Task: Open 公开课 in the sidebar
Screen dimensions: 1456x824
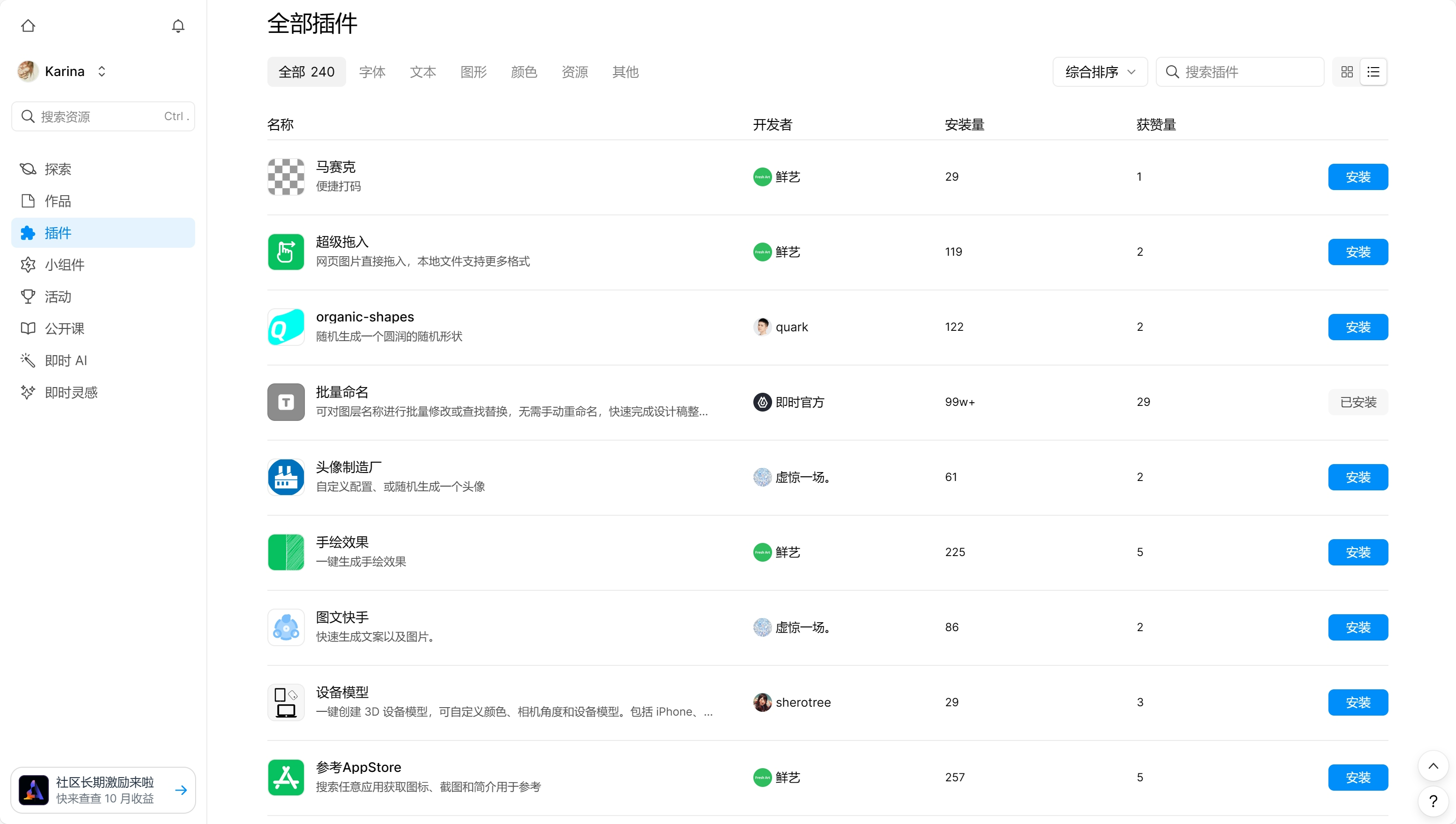Action: tap(103, 328)
